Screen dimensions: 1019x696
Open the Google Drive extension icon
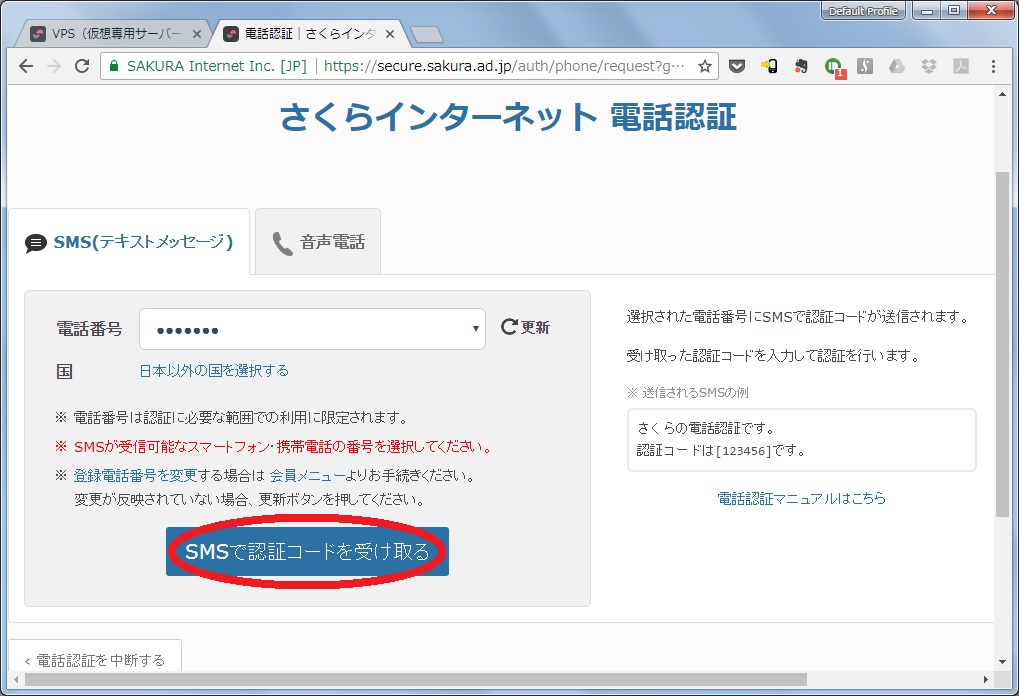(x=897, y=66)
